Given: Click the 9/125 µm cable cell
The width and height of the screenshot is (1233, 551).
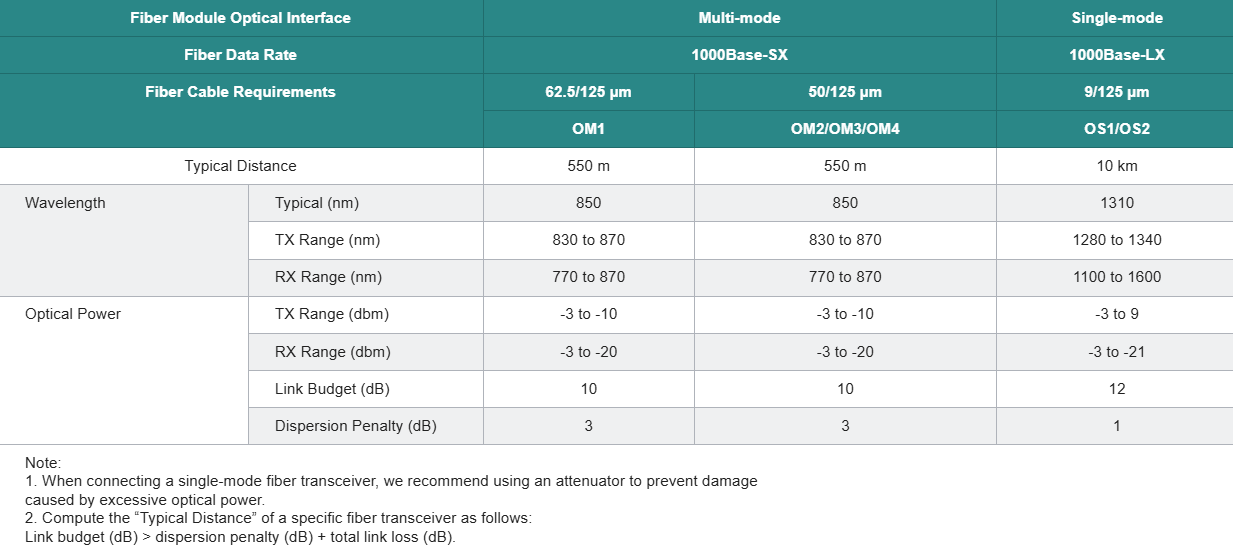Looking at the screenshot, I should (x=1116, y=92).
